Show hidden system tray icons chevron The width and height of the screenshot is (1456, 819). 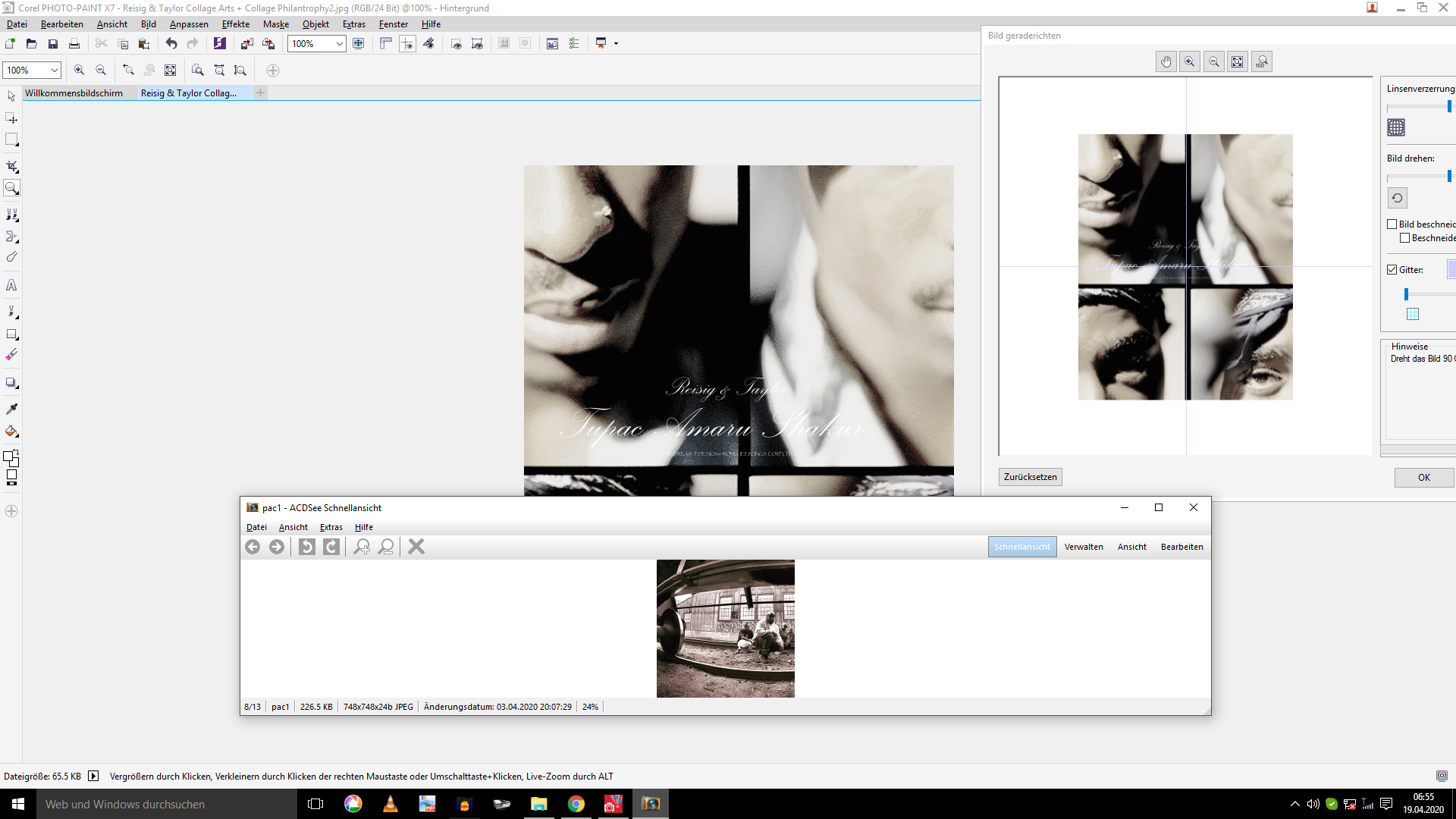click(1295, 804)
